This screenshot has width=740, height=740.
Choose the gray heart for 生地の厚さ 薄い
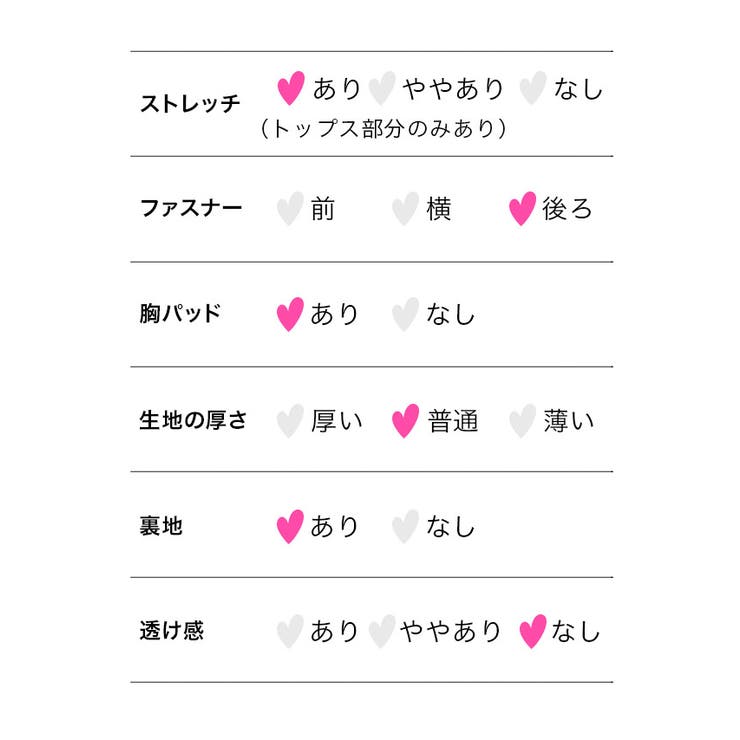point(522,420)
